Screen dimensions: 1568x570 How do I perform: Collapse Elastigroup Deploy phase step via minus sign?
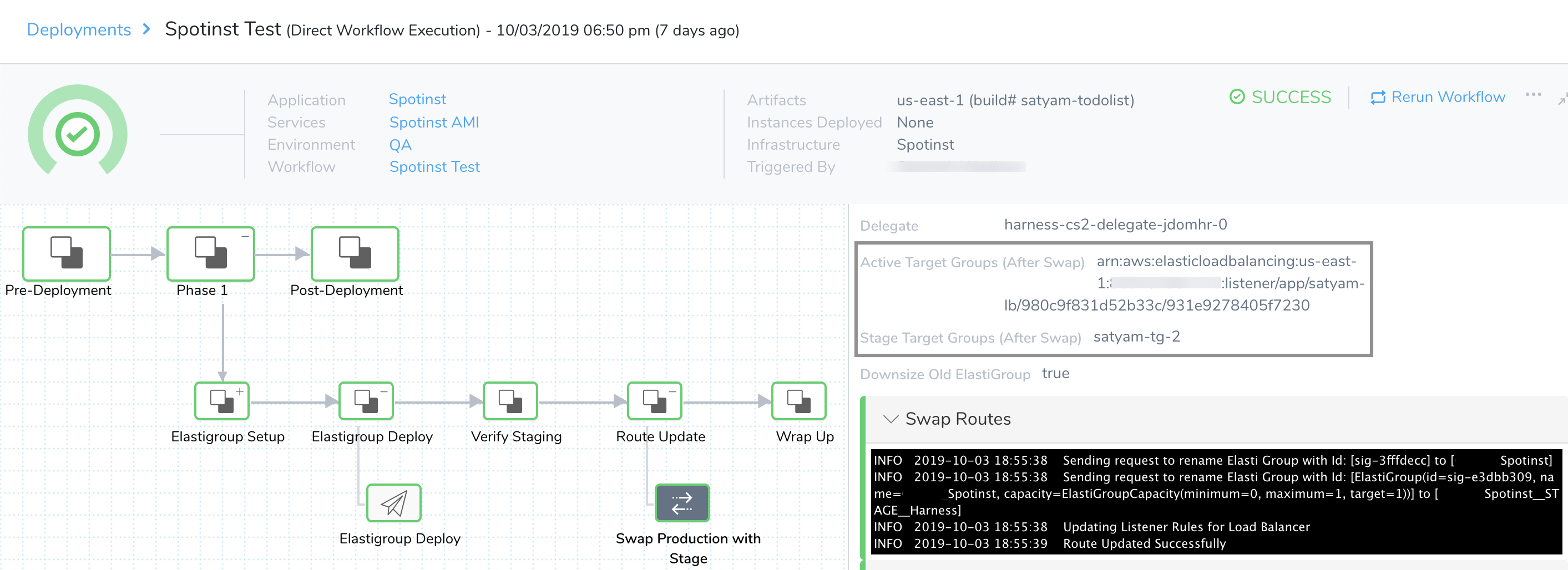(x=384, y=391)
